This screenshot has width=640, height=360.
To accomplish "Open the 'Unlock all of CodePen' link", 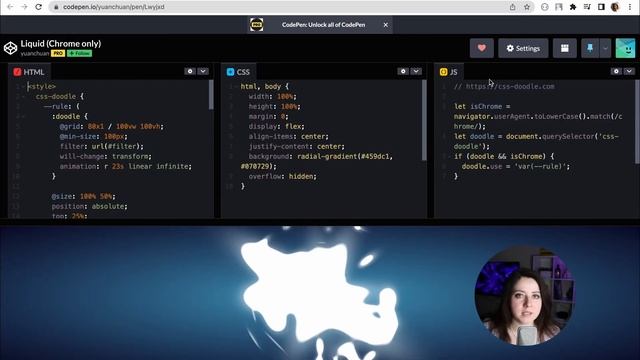I will pyautogui.click(x=323, y=25).
